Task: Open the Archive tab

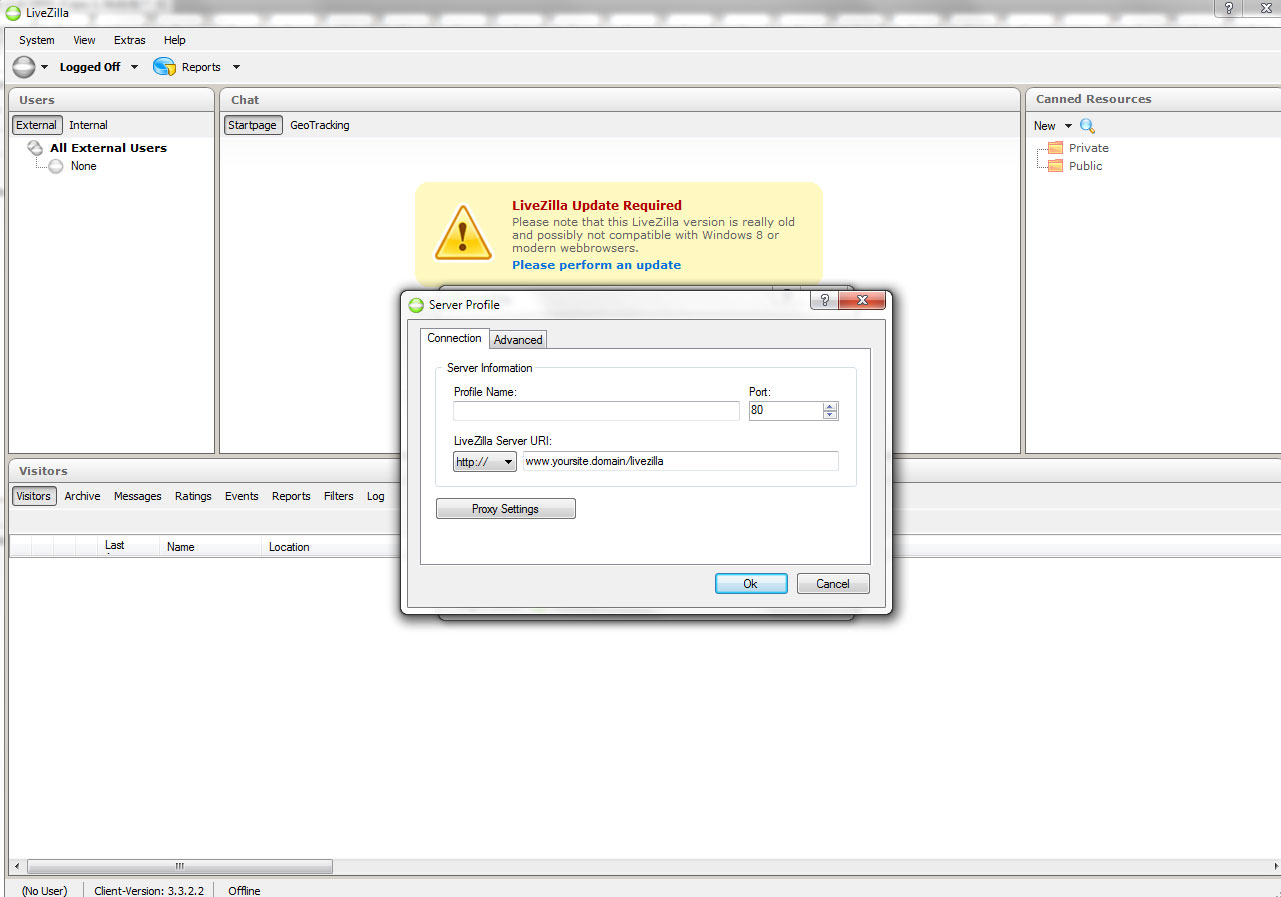Action: [82, 496]
